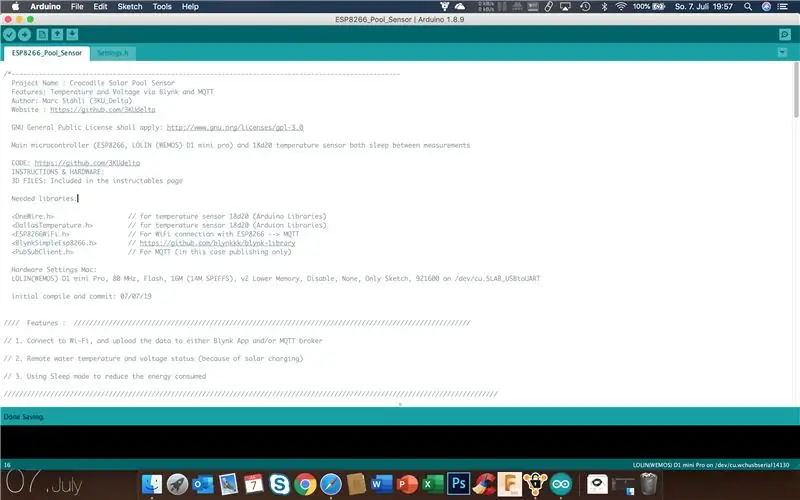Click the <OneWire.h> line

32,216
